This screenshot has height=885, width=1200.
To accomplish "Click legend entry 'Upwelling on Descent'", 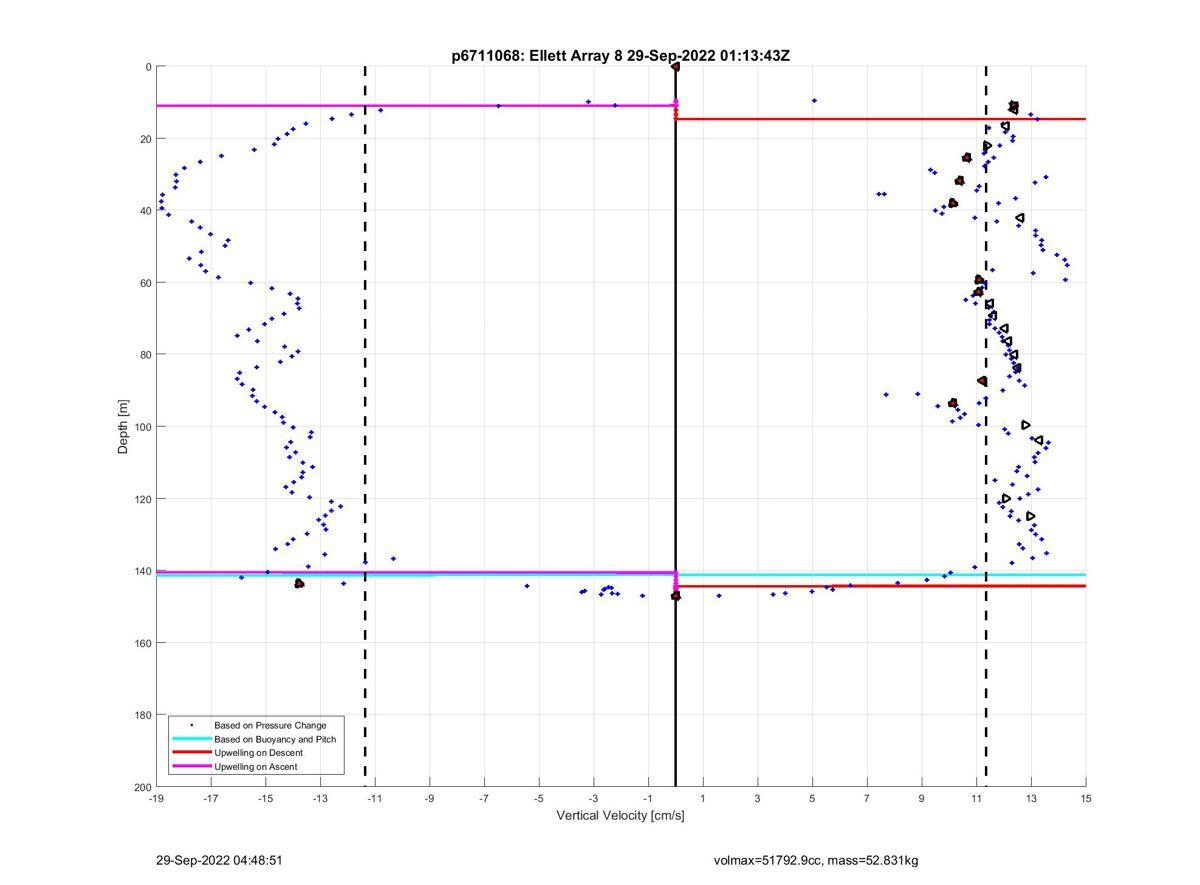I will point(260,753).
